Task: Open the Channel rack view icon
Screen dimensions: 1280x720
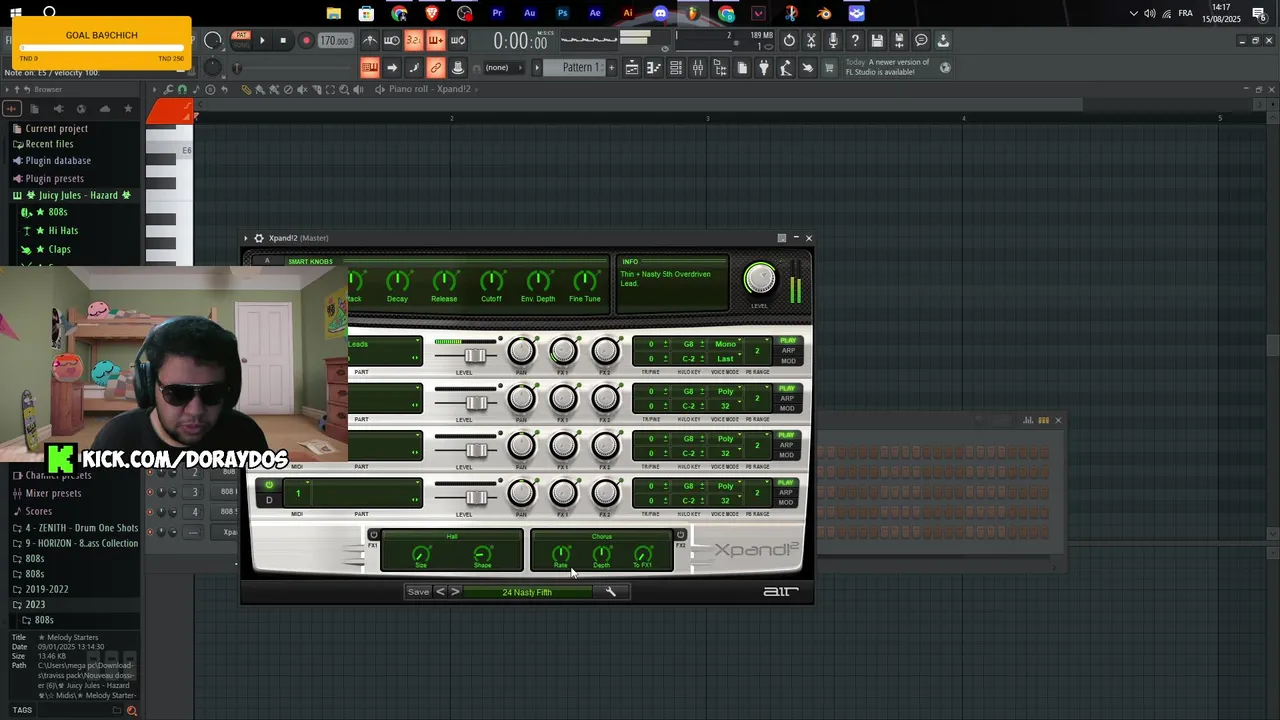Action: [676, 68]
